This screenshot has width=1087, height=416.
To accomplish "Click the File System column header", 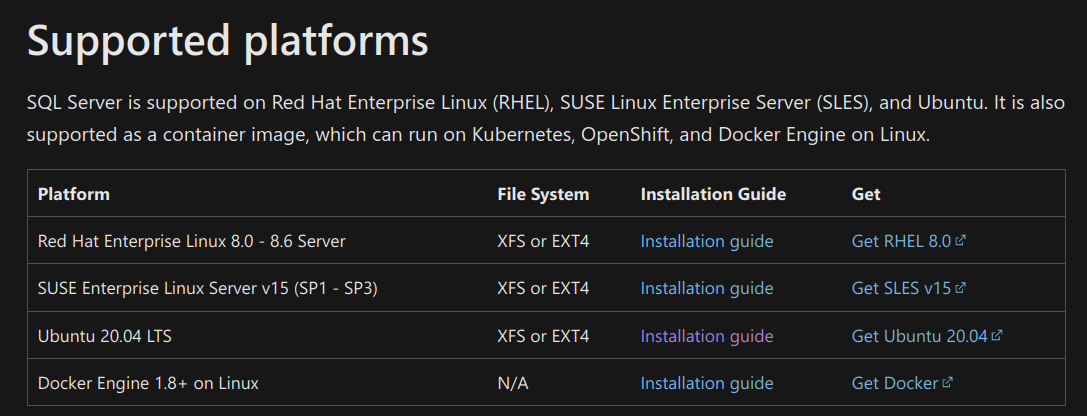I will 543,194.
